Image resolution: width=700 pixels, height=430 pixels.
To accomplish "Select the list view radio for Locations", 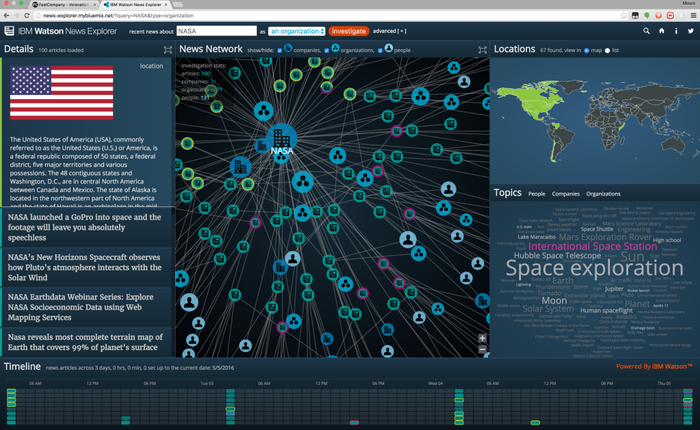I will click(x=610, y=49).
